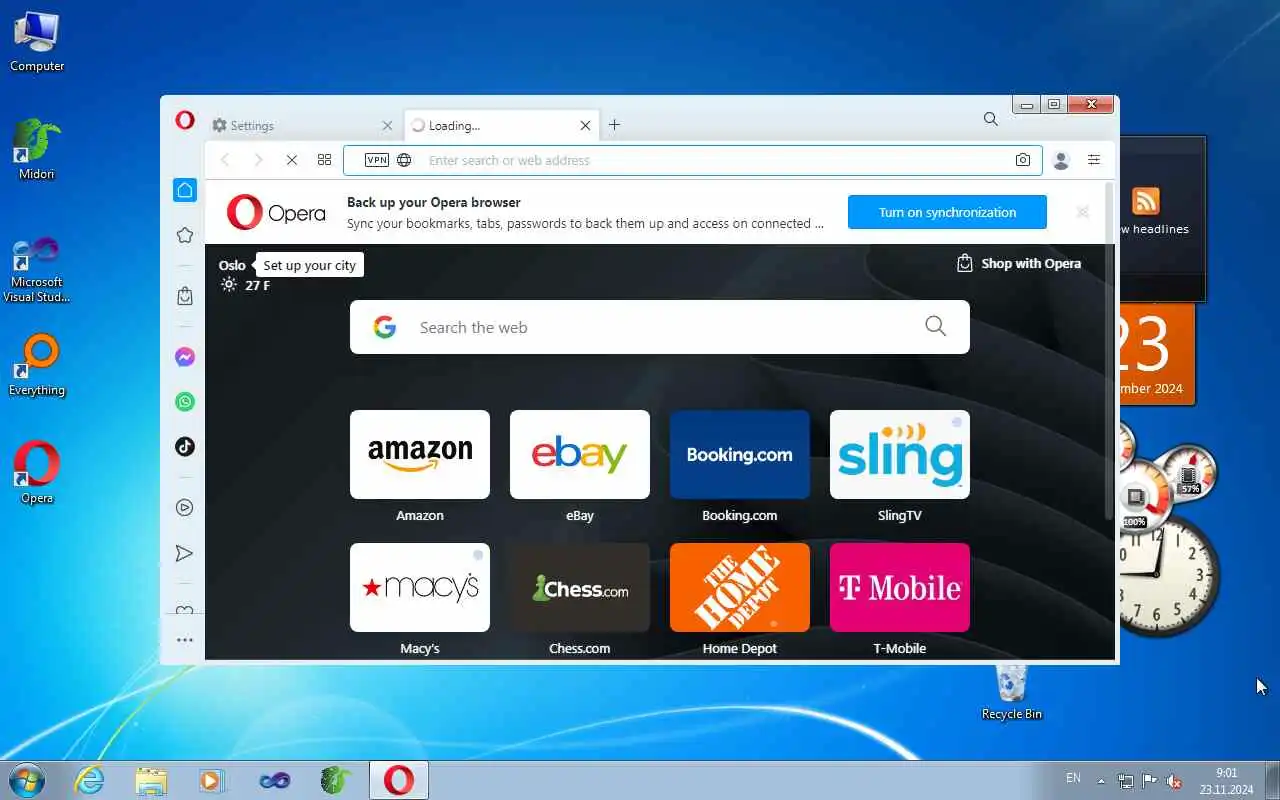Image resolution: width=1280 pixels, height=800 pixels.
Task: Open Speed Dial start page grid icon
Action: point(324,160)
